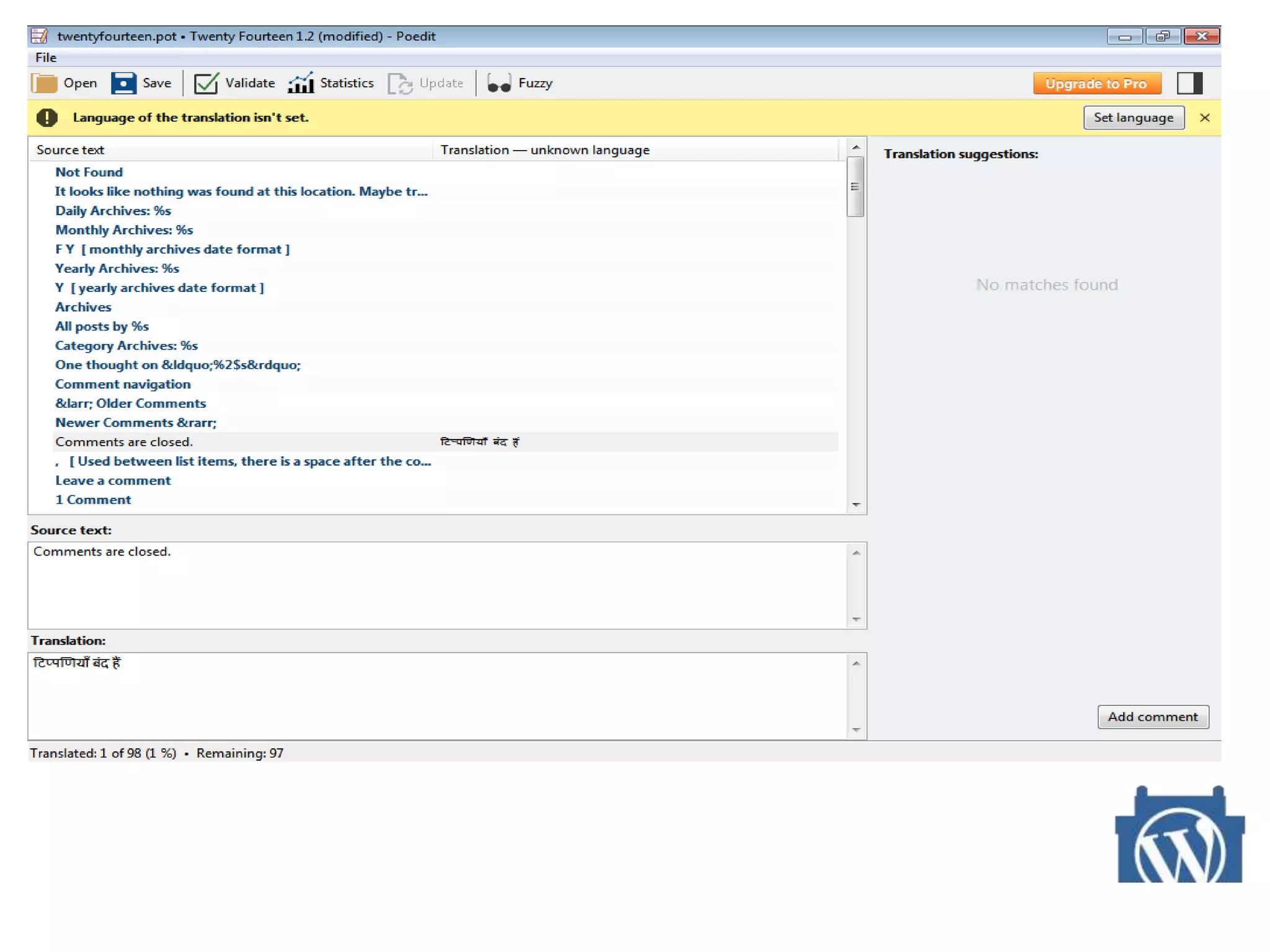
Task: Click the Set language button
Action: point(1133,118)
